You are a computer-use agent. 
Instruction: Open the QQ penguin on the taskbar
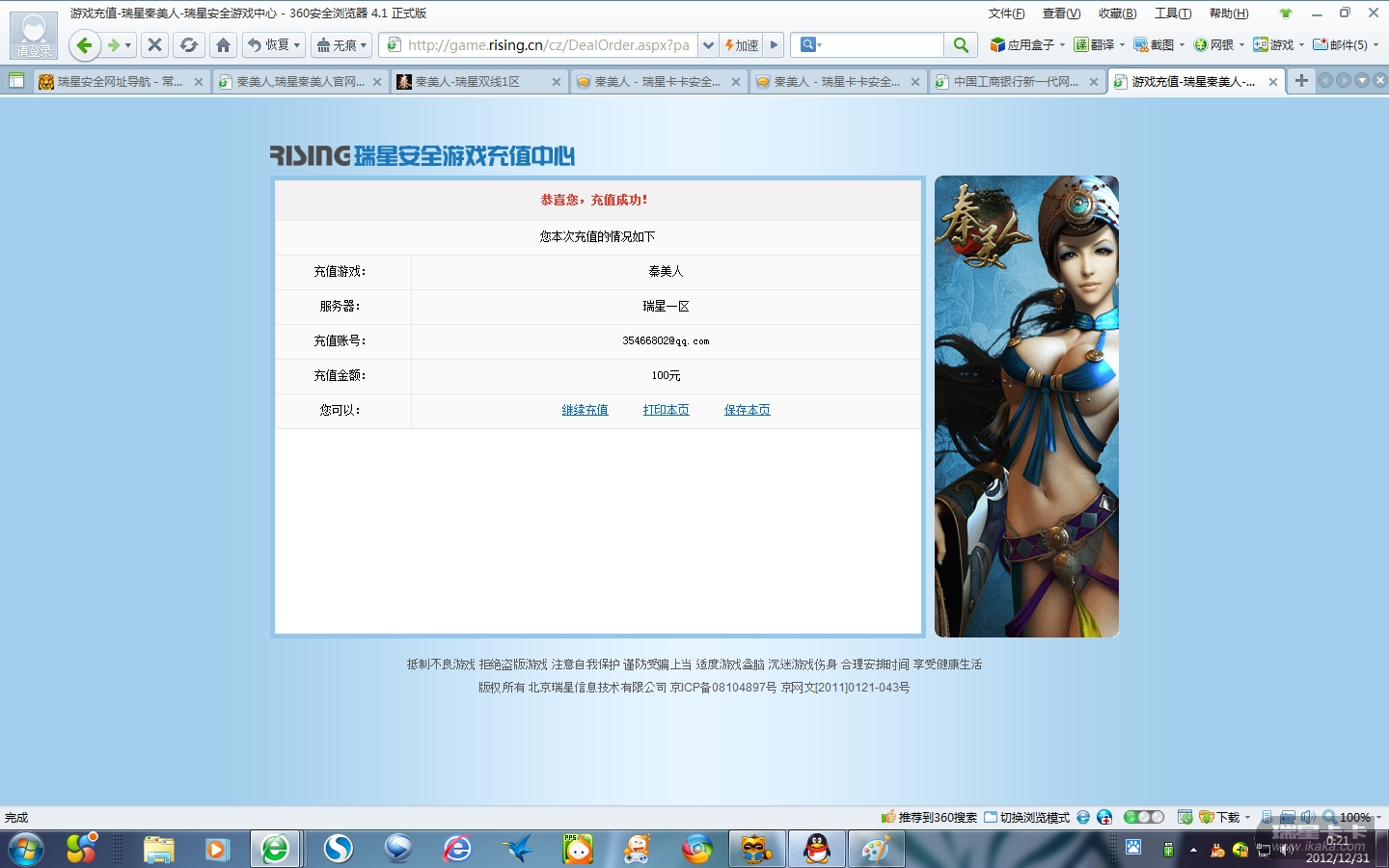pos(817,850)
